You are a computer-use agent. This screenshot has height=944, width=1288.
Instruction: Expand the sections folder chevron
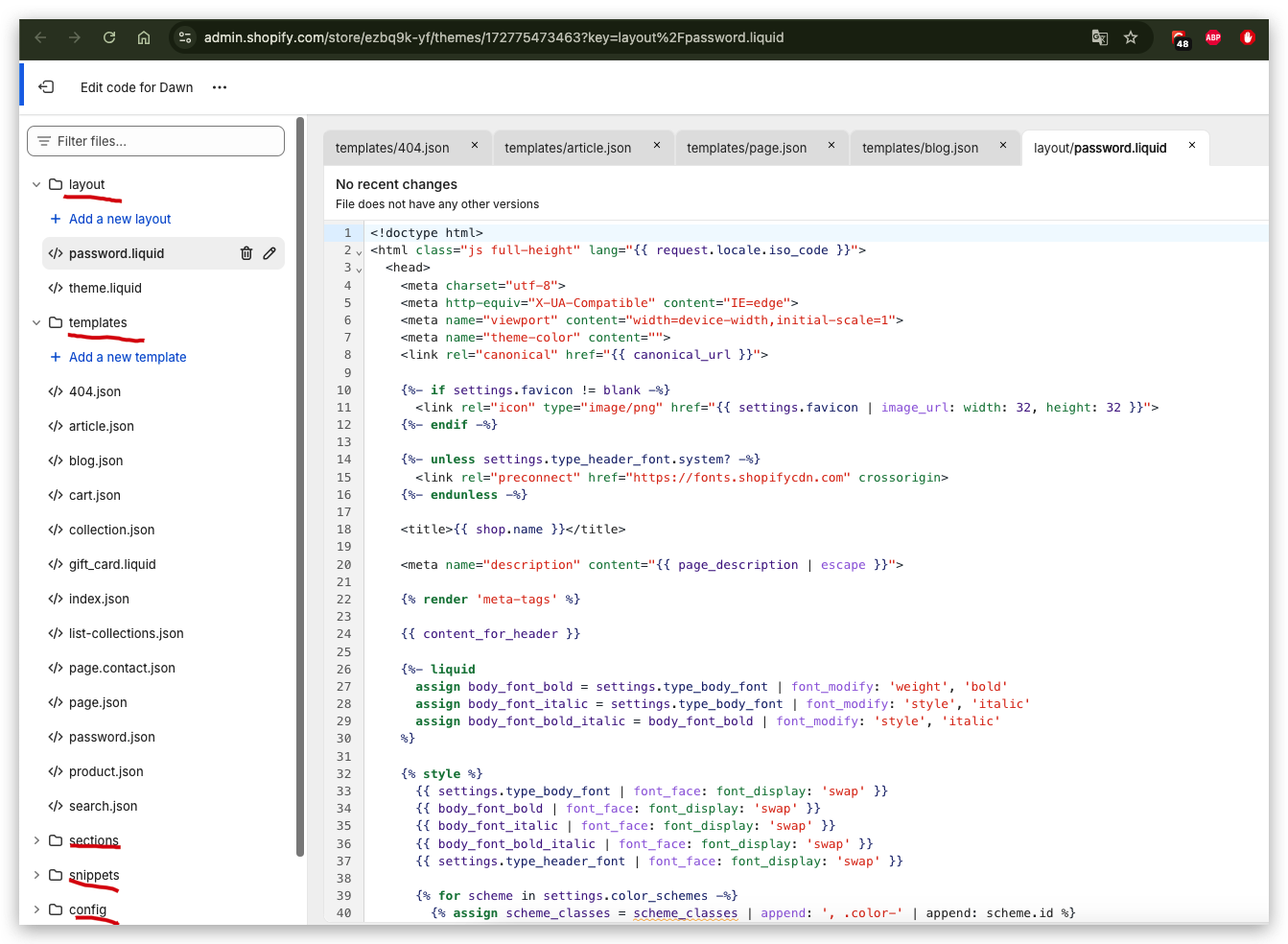[36, 840]
